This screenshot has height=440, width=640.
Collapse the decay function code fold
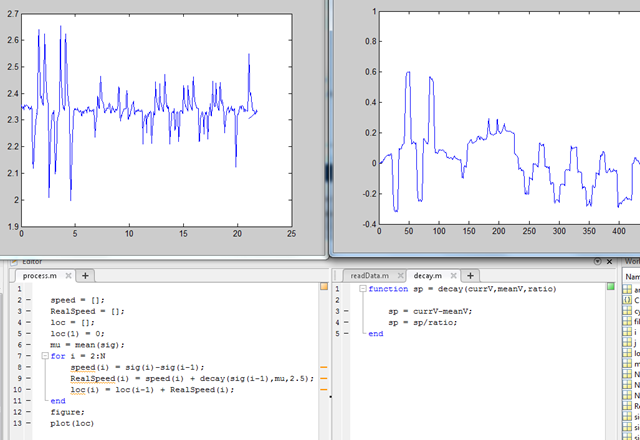pos(363,289)
